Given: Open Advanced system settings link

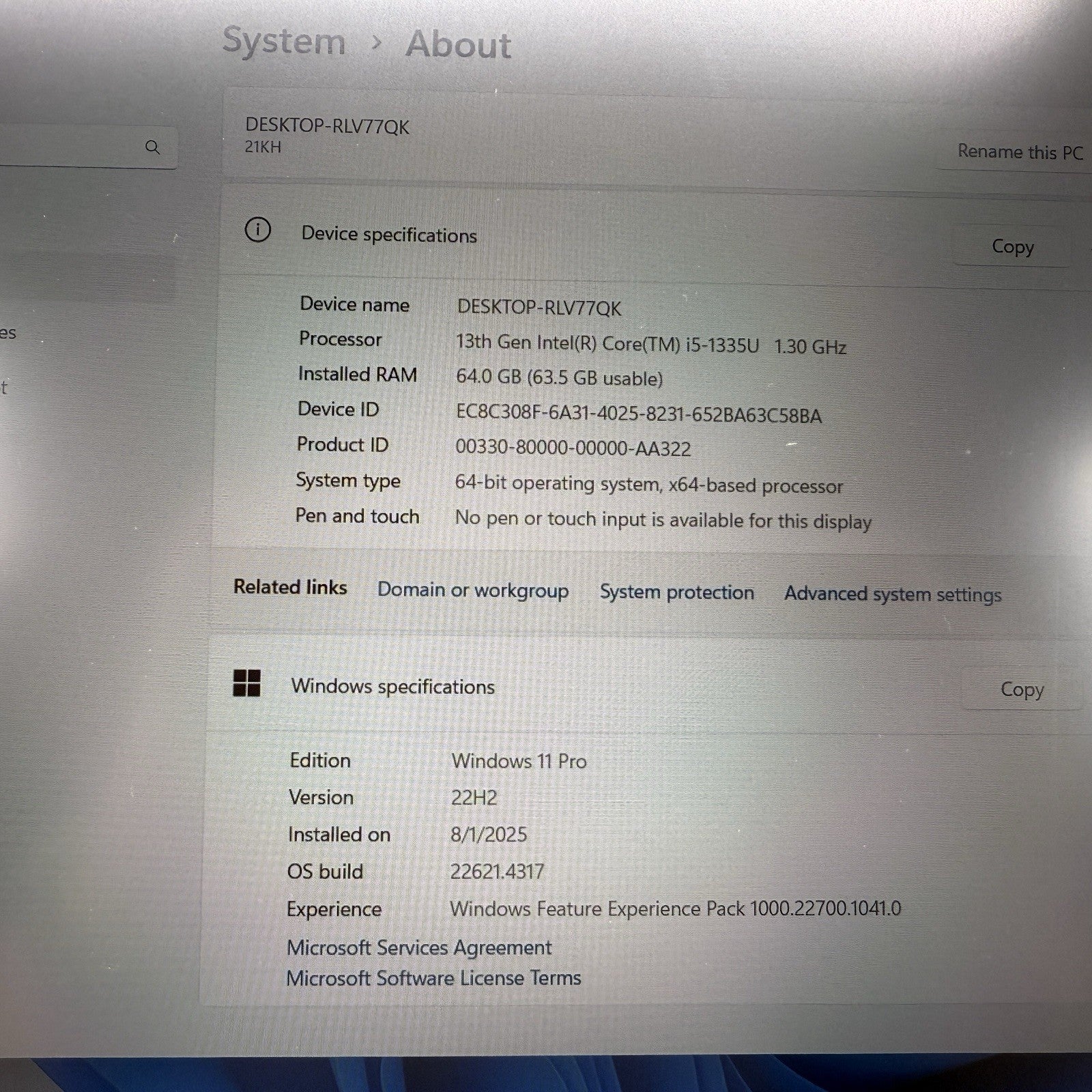Looking at the screenshot, I should pos(893,594).
